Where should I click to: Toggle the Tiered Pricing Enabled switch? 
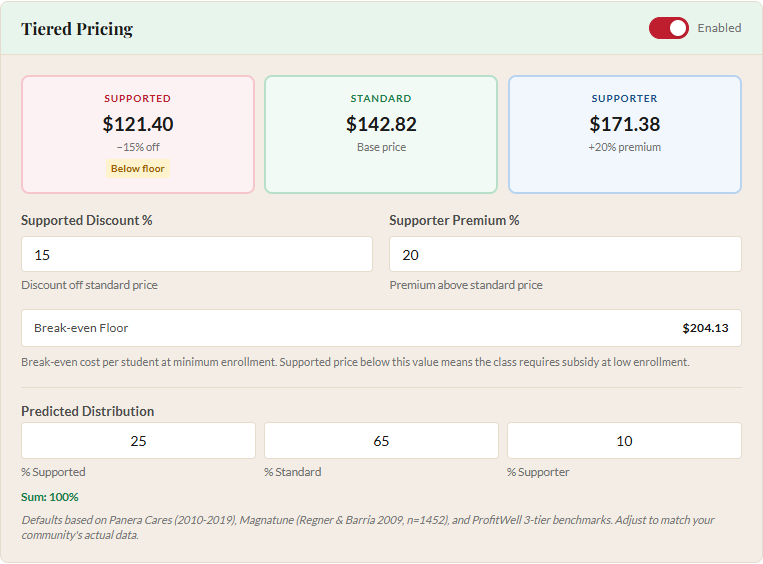tap(668, 28)
